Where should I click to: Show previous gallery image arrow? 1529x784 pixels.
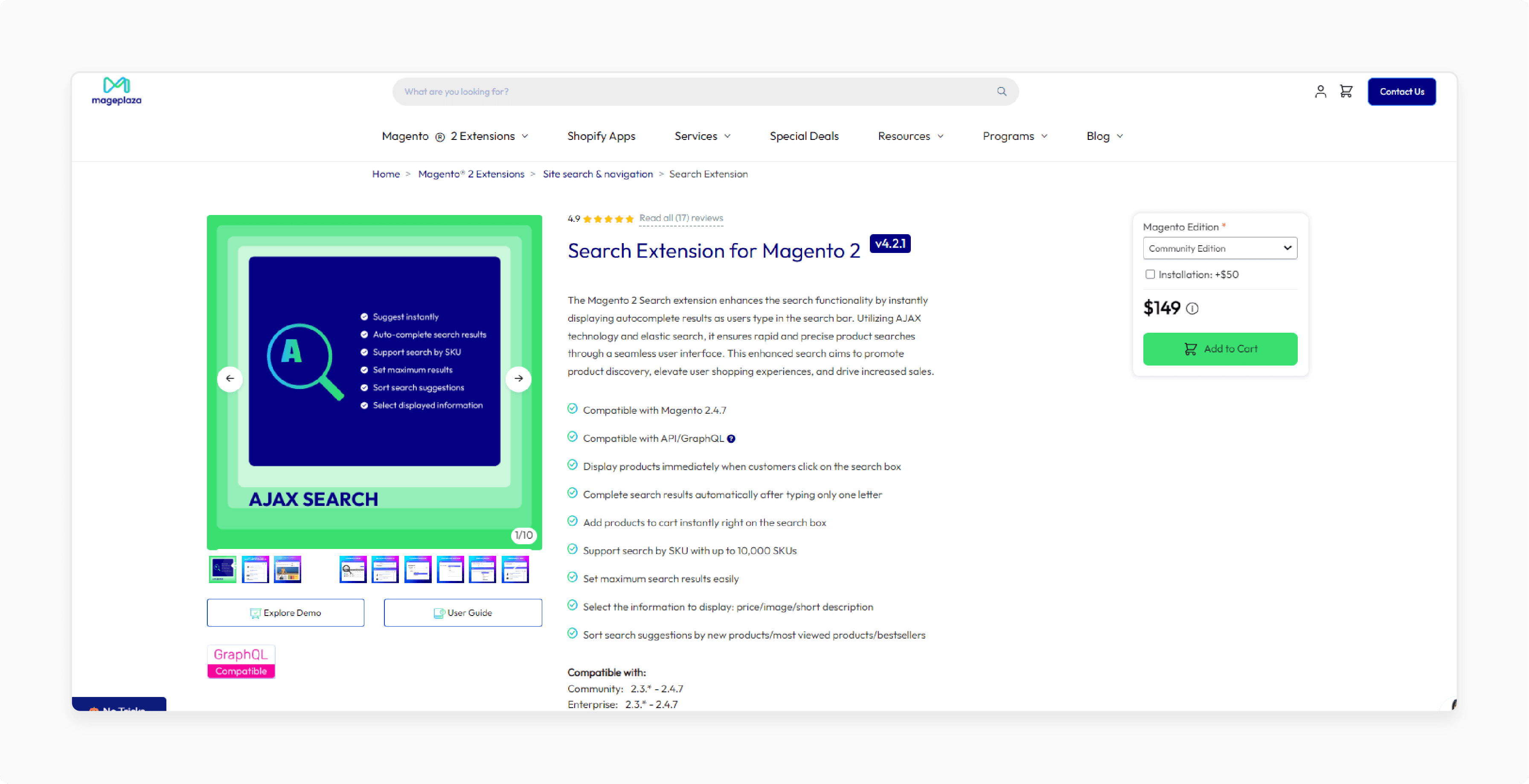[230, 379]
